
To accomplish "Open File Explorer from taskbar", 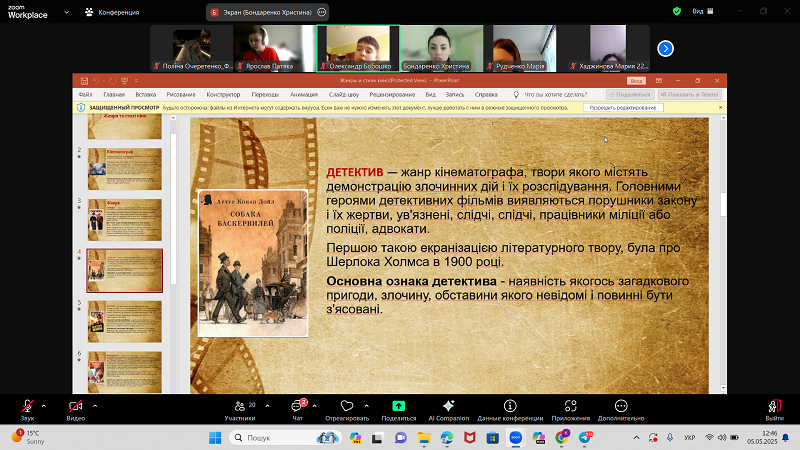I will (x=424, y=438).
